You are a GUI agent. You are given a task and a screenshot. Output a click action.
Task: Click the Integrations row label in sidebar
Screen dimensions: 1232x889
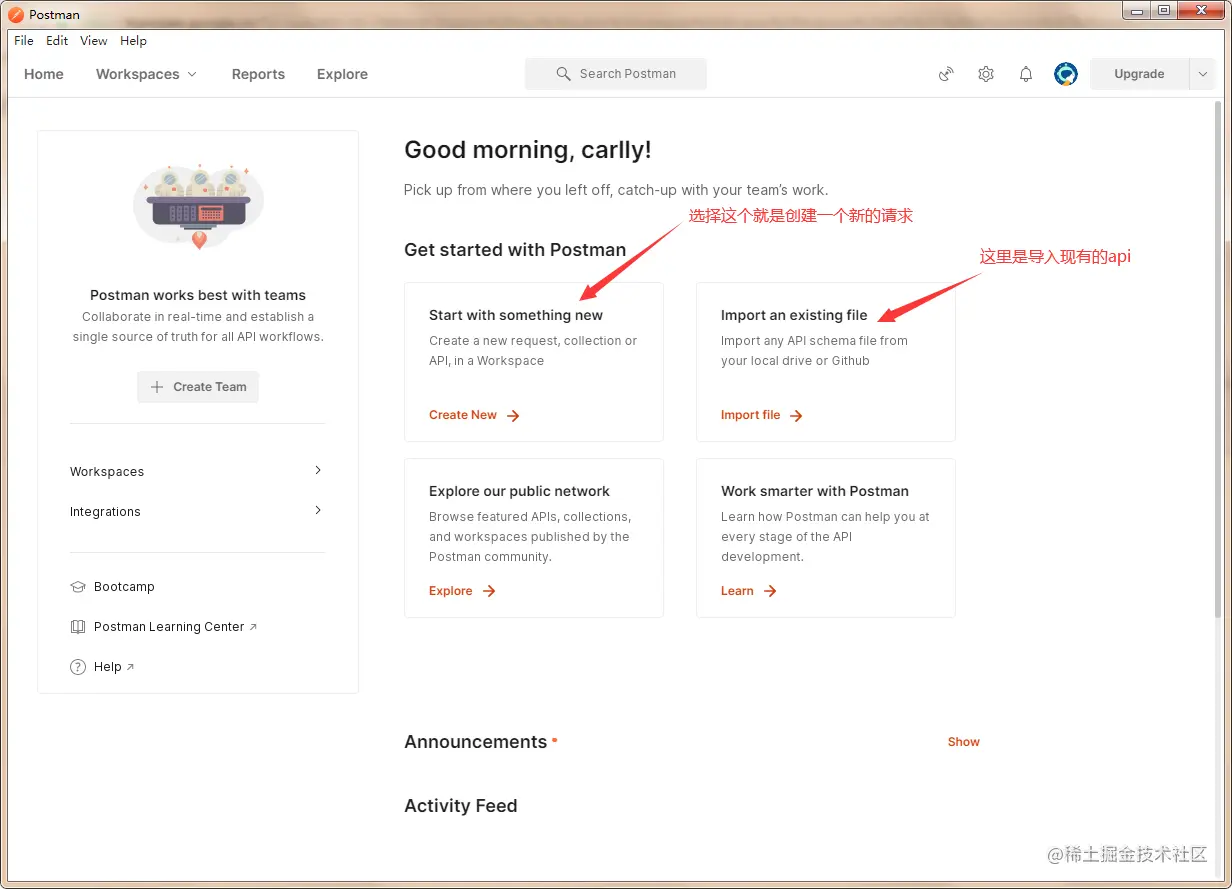pyautogui.click(x=105, y=511)
